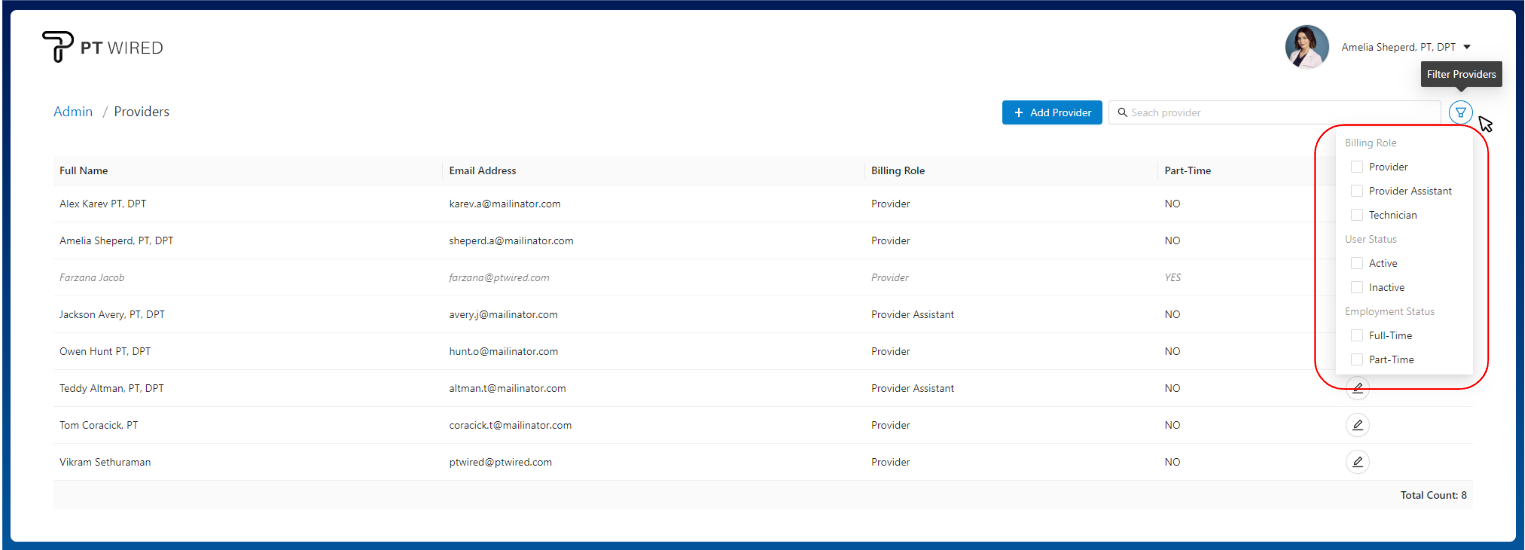Toggle the Inactive user status filter
This screenshot has height=550, width=1525.
[1357, 287]
